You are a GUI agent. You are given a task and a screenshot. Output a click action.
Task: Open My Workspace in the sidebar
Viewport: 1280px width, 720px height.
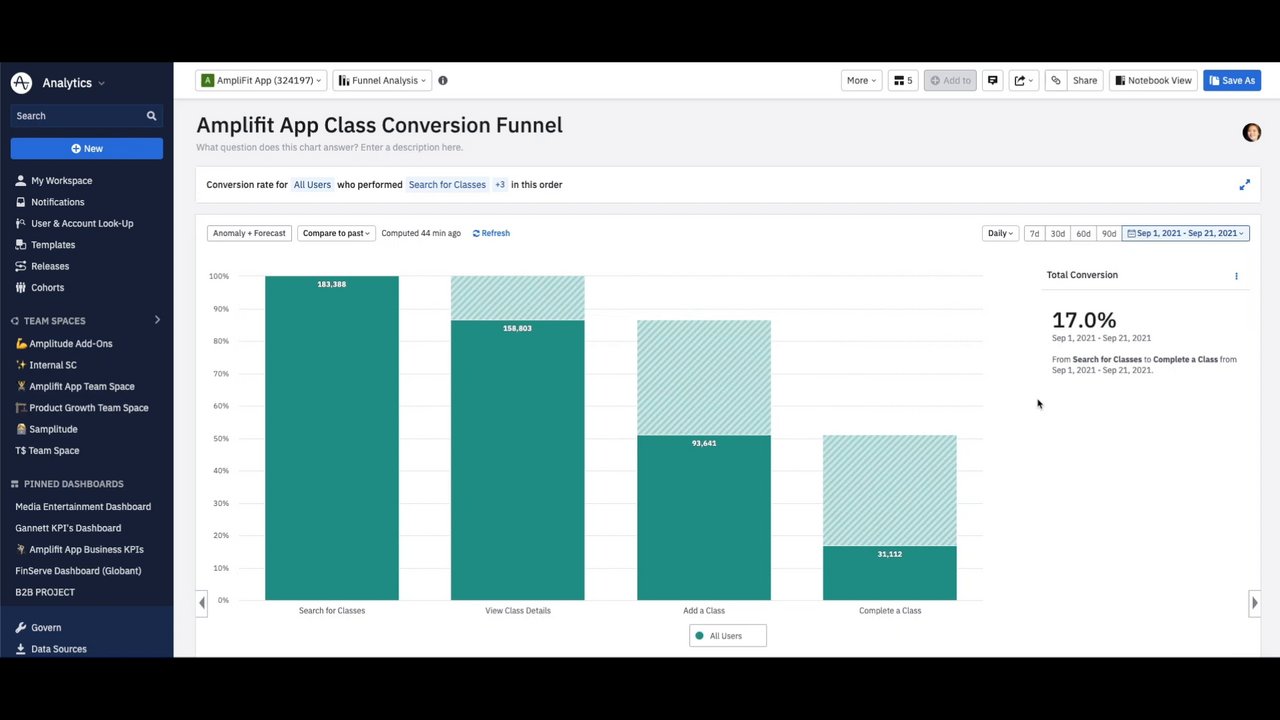[61, 181]
